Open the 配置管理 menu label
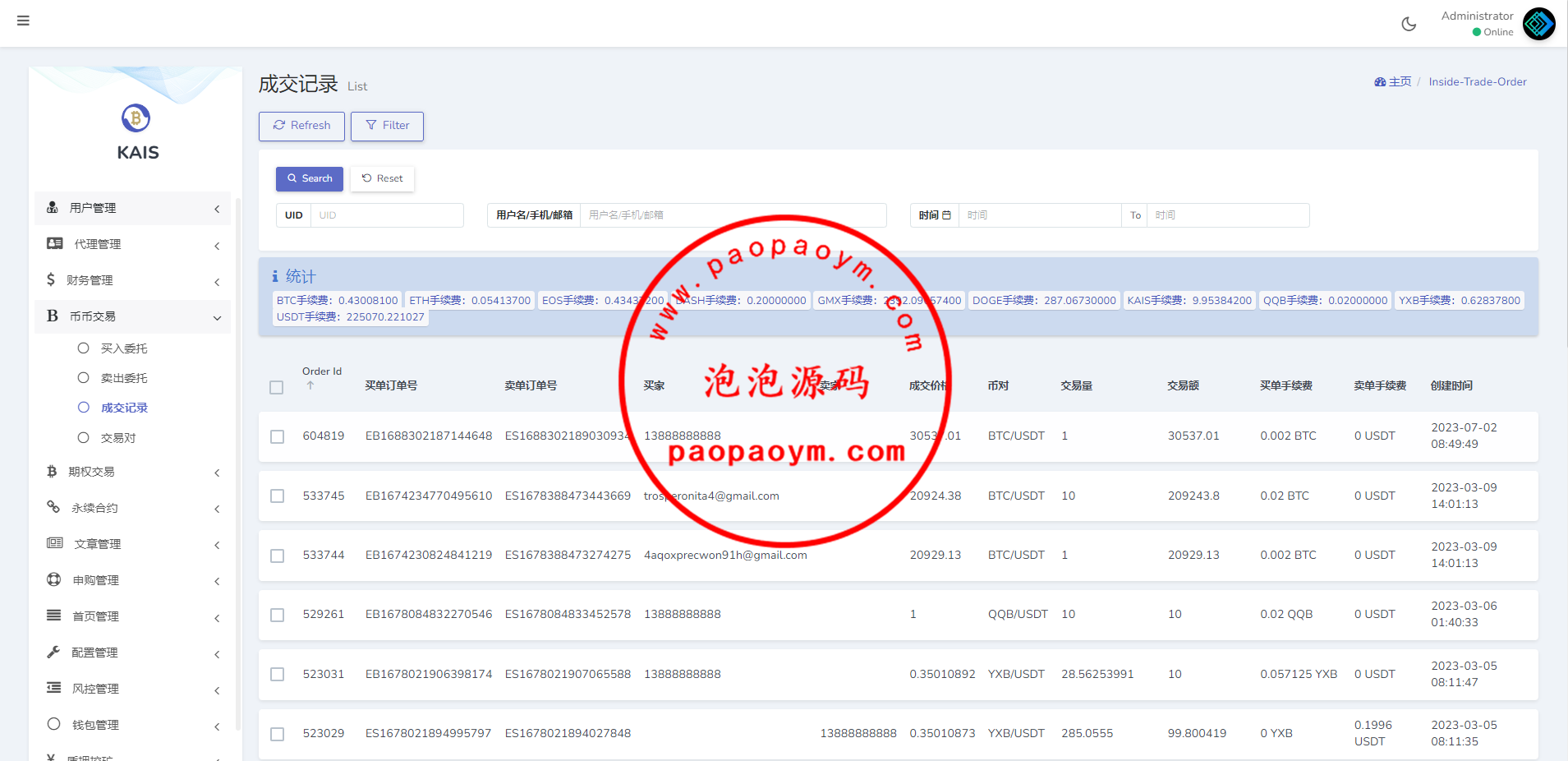Viewport: 1568px width, 761px height. [94, 653]
